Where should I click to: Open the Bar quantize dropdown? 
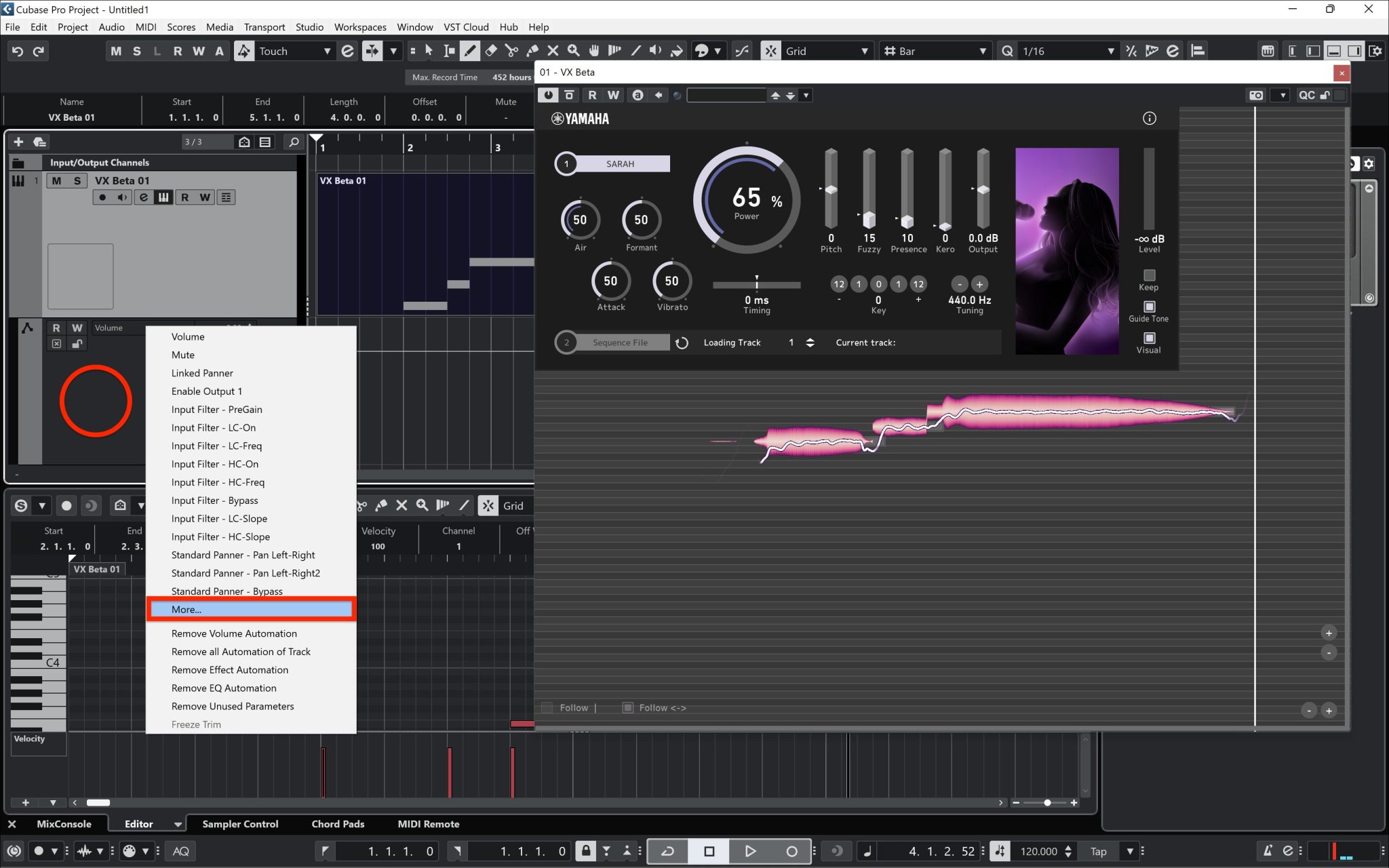(x=983, y=50)
